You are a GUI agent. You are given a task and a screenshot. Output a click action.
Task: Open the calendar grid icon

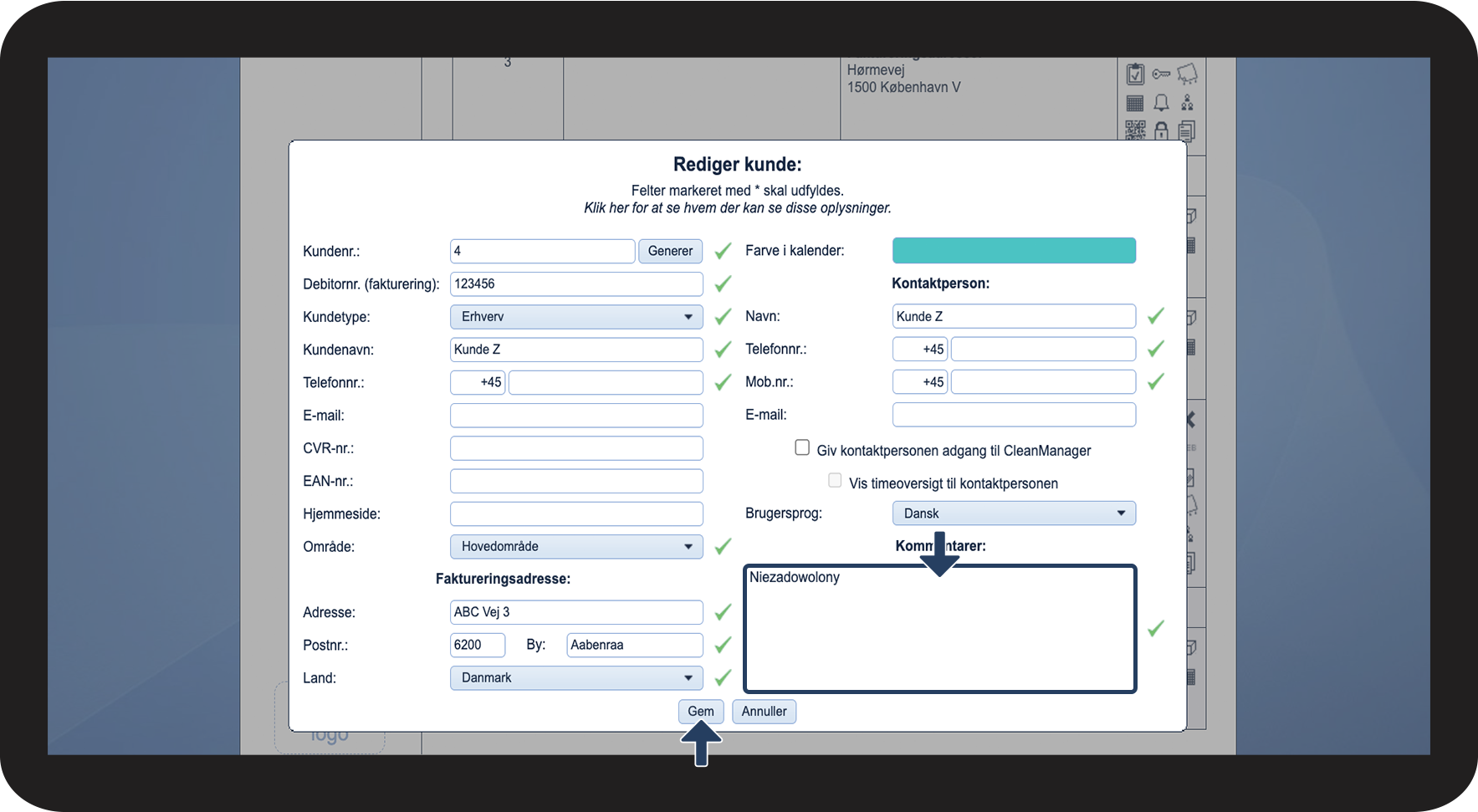point(1135,103)
